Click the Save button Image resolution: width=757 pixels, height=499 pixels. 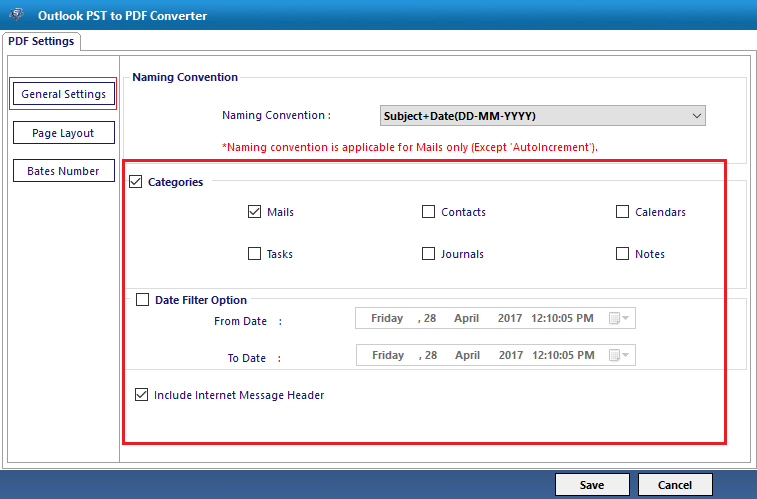point(592,485)
